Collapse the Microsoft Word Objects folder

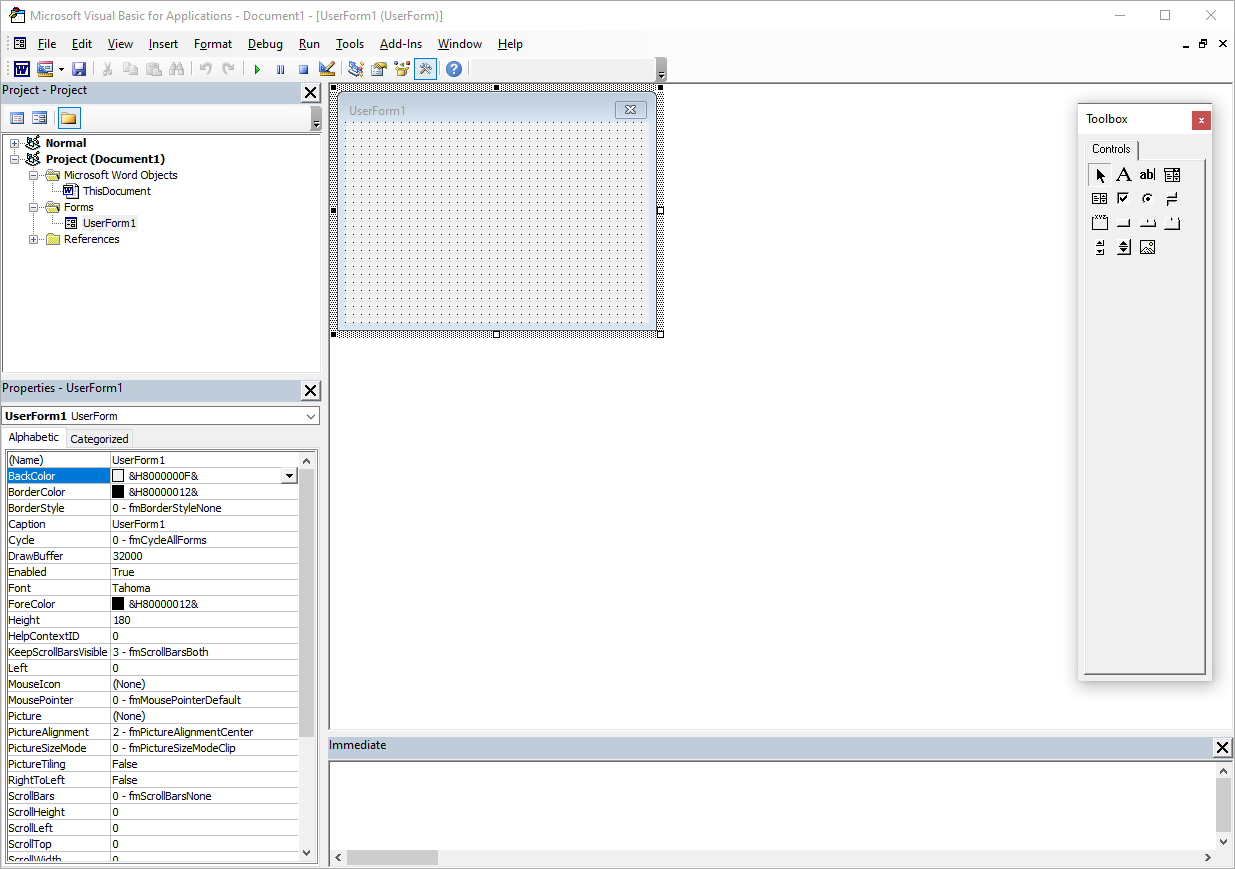[x=34, y=175]
